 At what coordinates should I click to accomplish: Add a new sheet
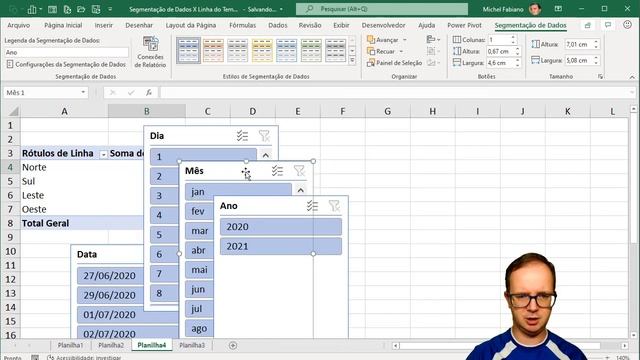[x=233, y=346]
